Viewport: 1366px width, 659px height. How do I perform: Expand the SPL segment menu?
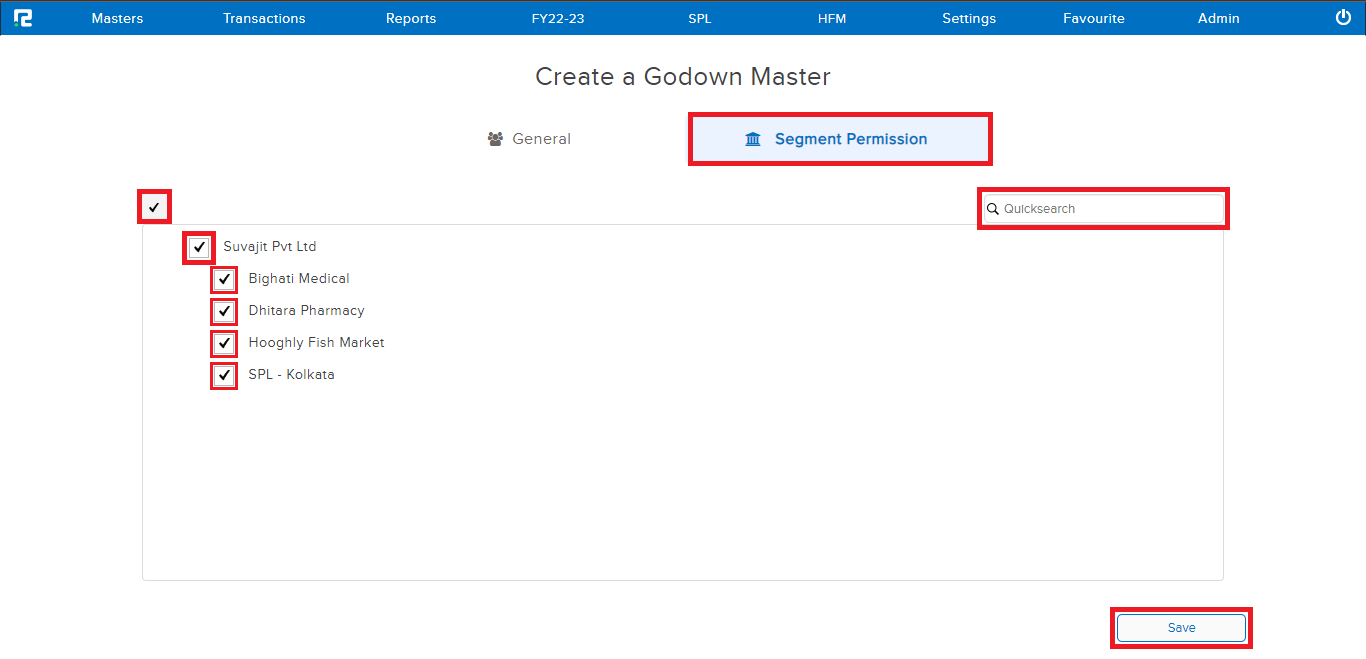tap(700, 18)
